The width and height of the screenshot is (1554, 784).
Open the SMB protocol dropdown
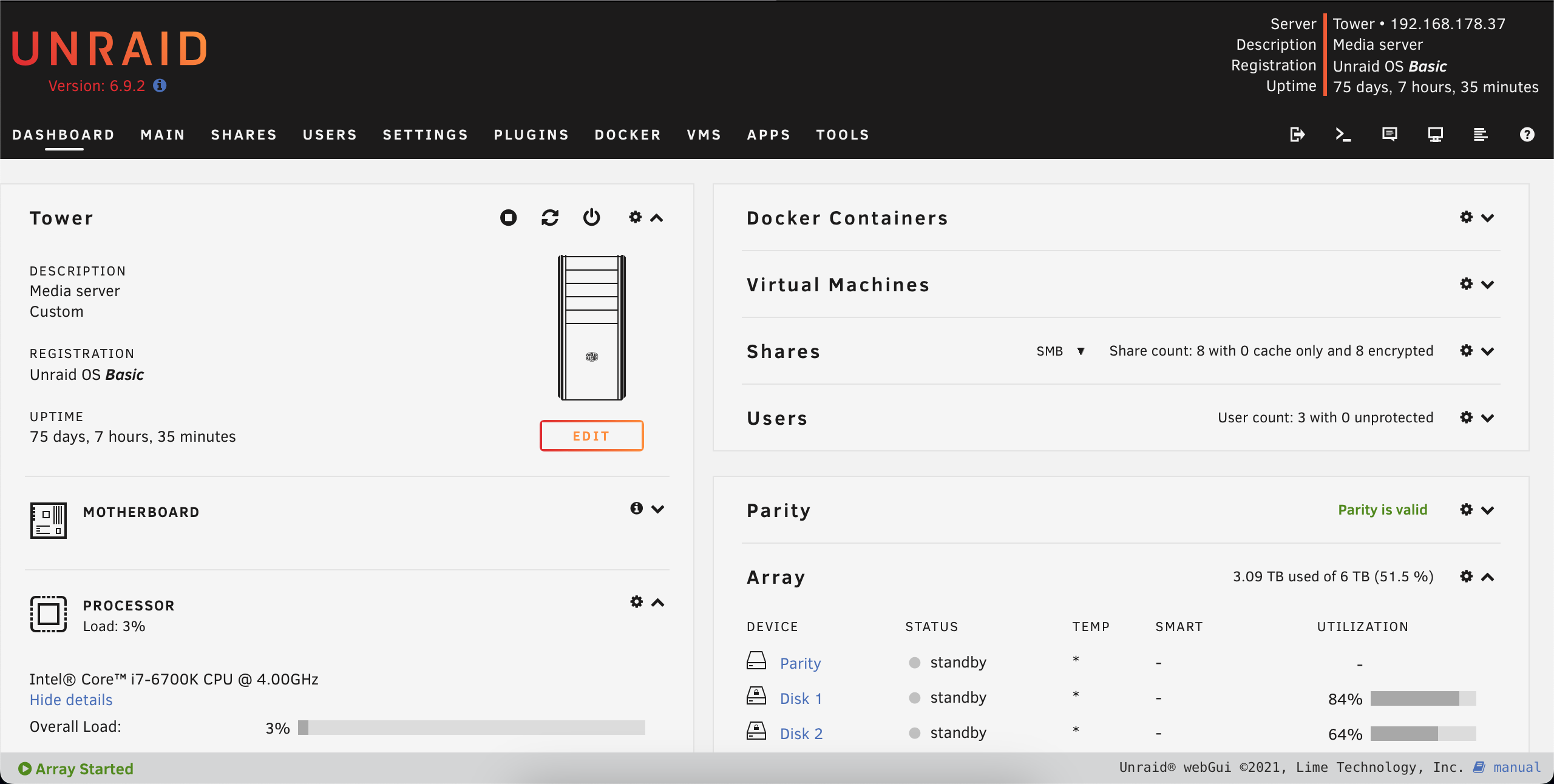(1060, 351)
